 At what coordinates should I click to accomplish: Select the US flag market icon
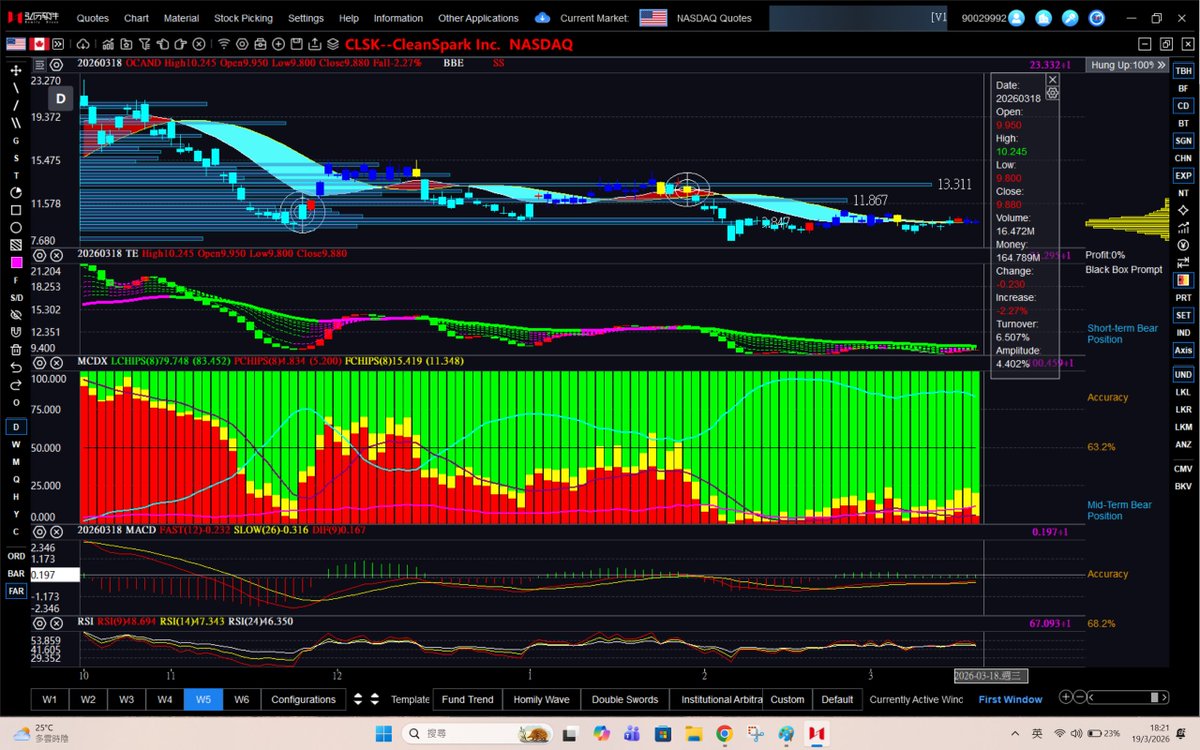[x=16, y=44]
